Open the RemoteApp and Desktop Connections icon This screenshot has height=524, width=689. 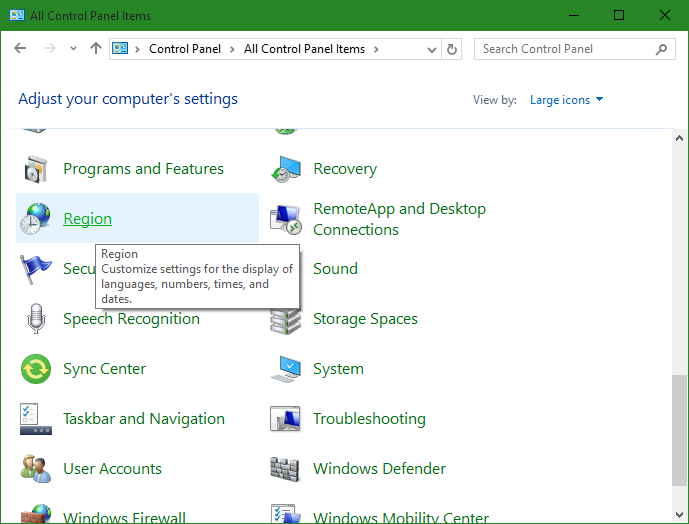point(286,219)
